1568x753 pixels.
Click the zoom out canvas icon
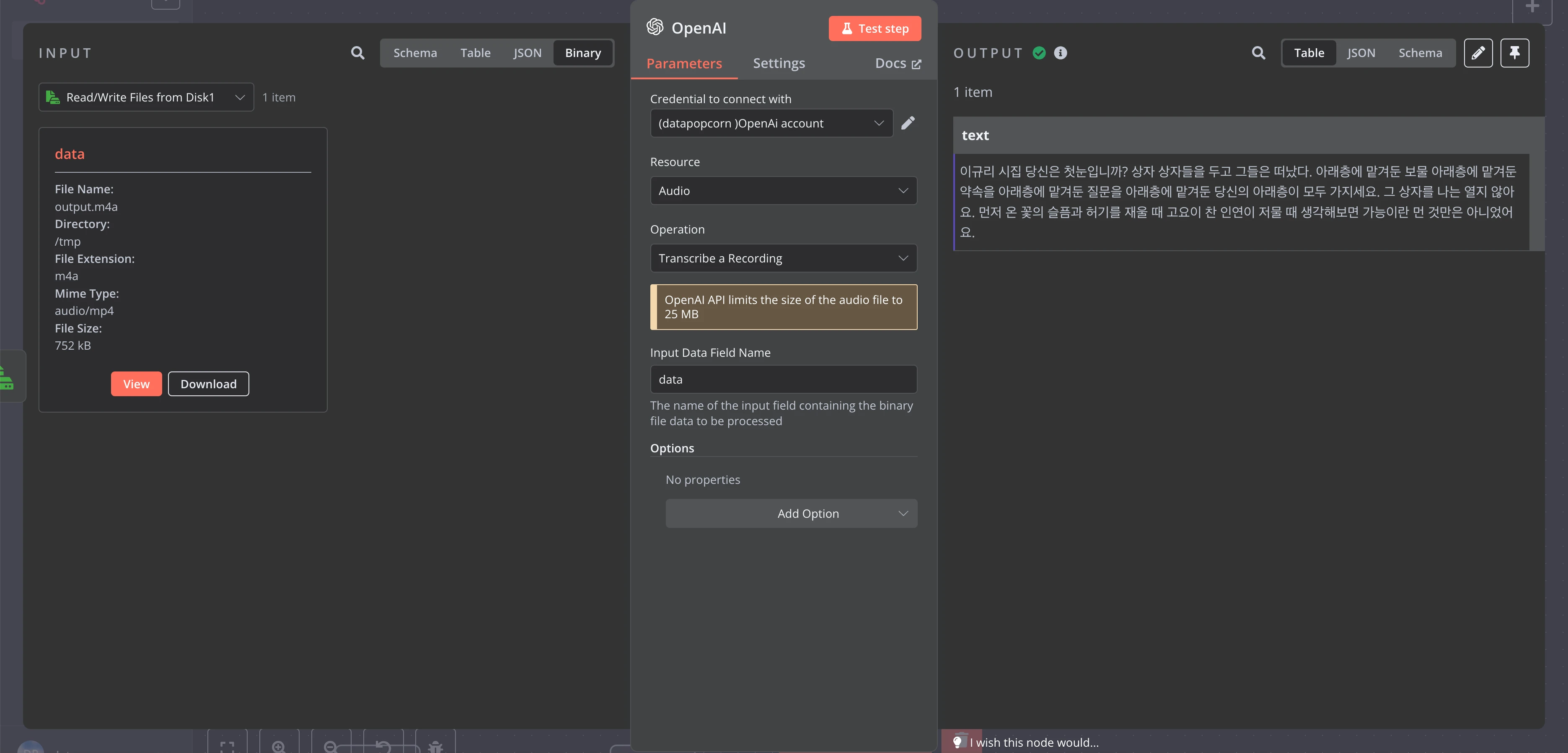point(331,746)
